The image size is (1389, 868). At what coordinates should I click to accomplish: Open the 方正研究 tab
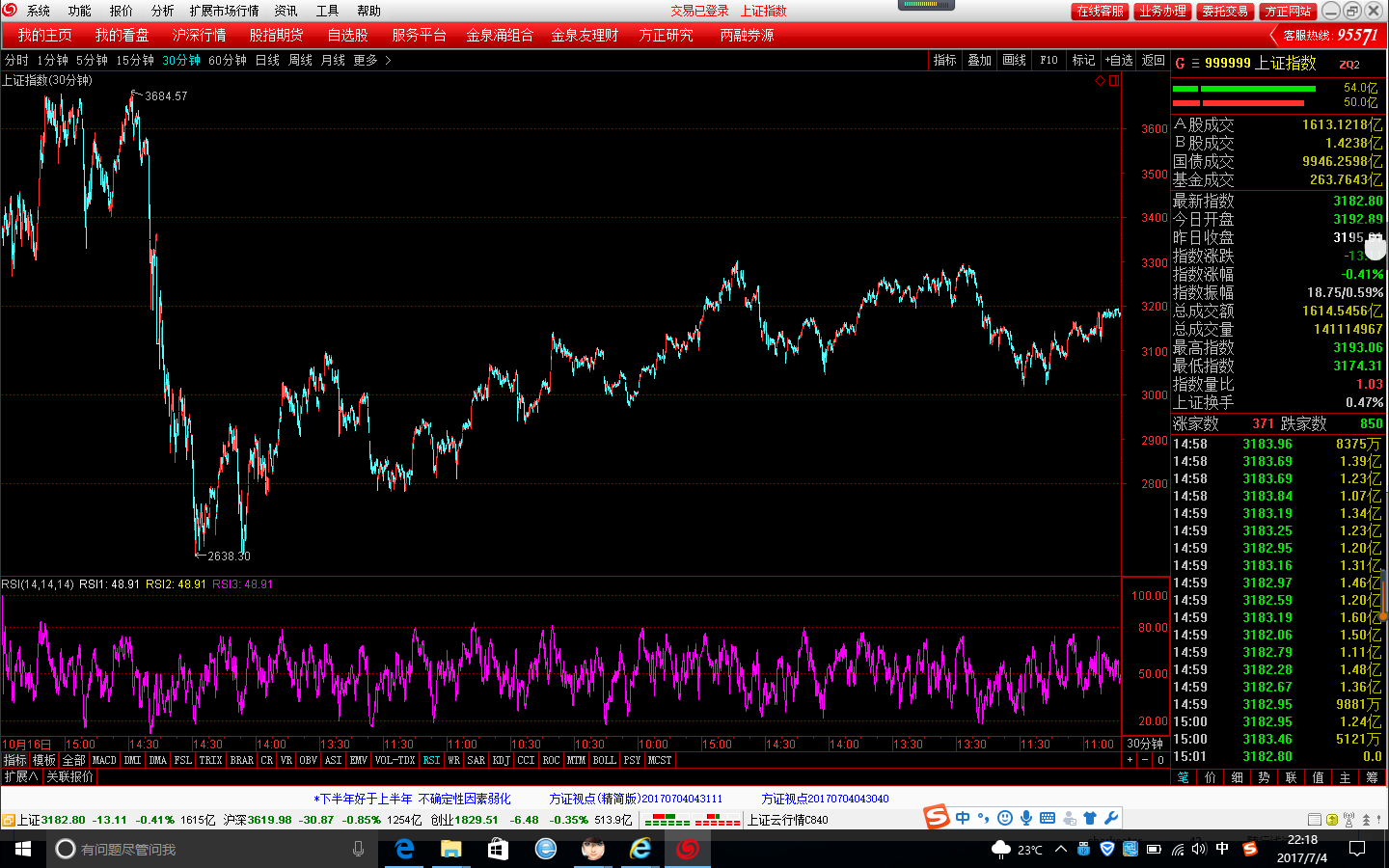(666, 35)
